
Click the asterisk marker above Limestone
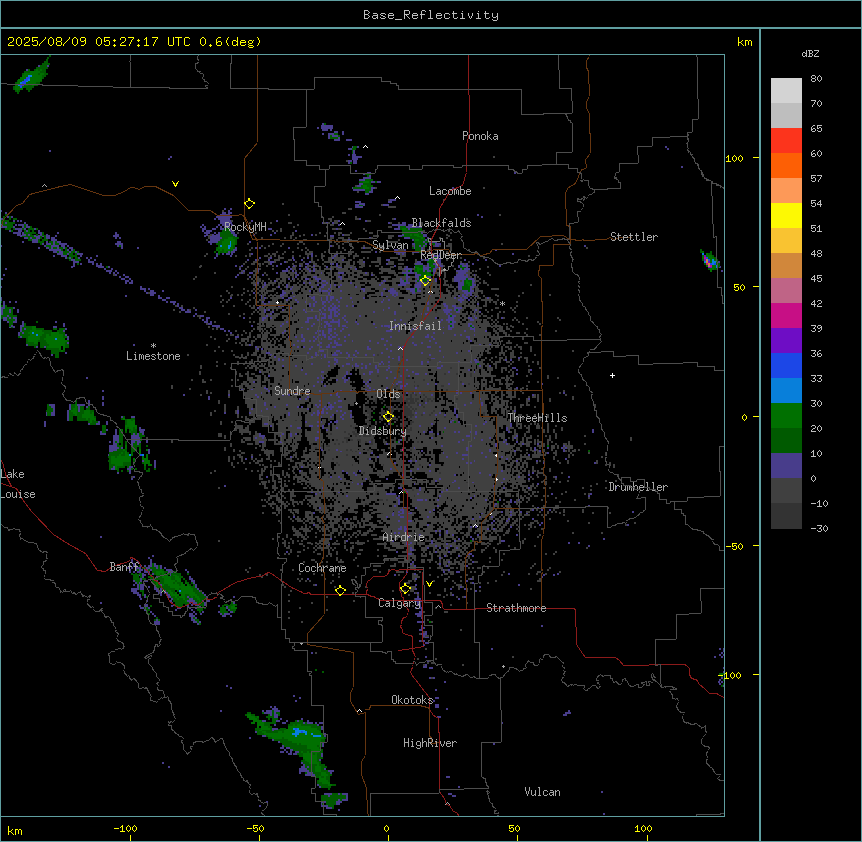click(x=153, y=346)
